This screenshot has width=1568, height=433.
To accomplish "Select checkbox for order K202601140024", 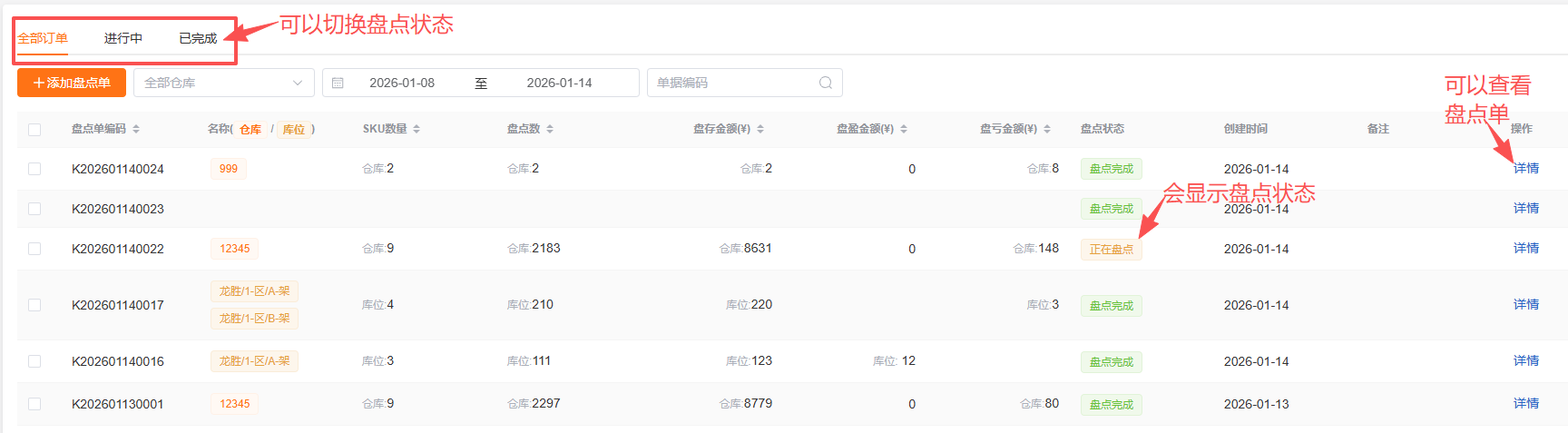I will click(34, 169).
